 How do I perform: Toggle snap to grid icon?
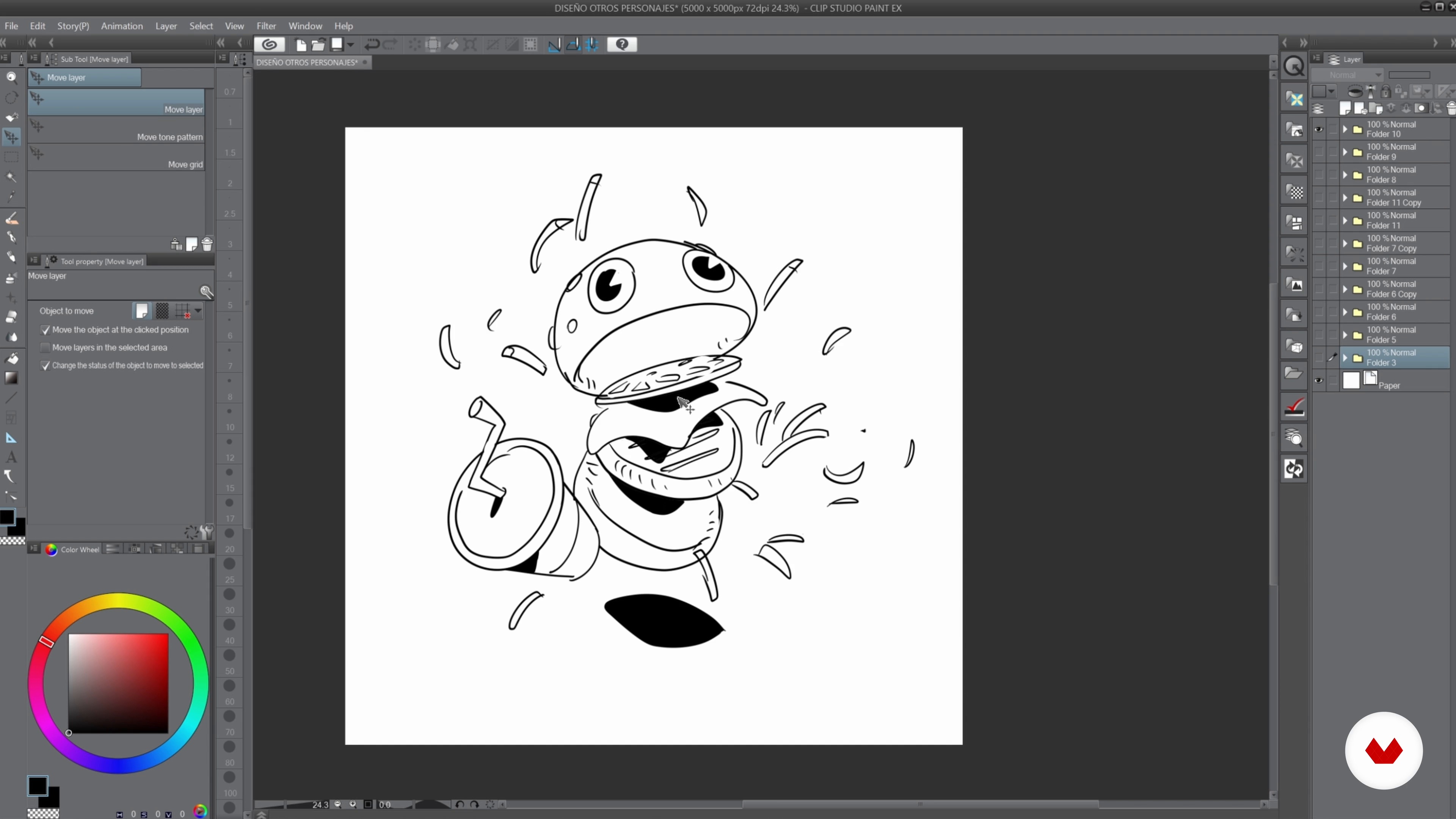click(x=592, y=45)
